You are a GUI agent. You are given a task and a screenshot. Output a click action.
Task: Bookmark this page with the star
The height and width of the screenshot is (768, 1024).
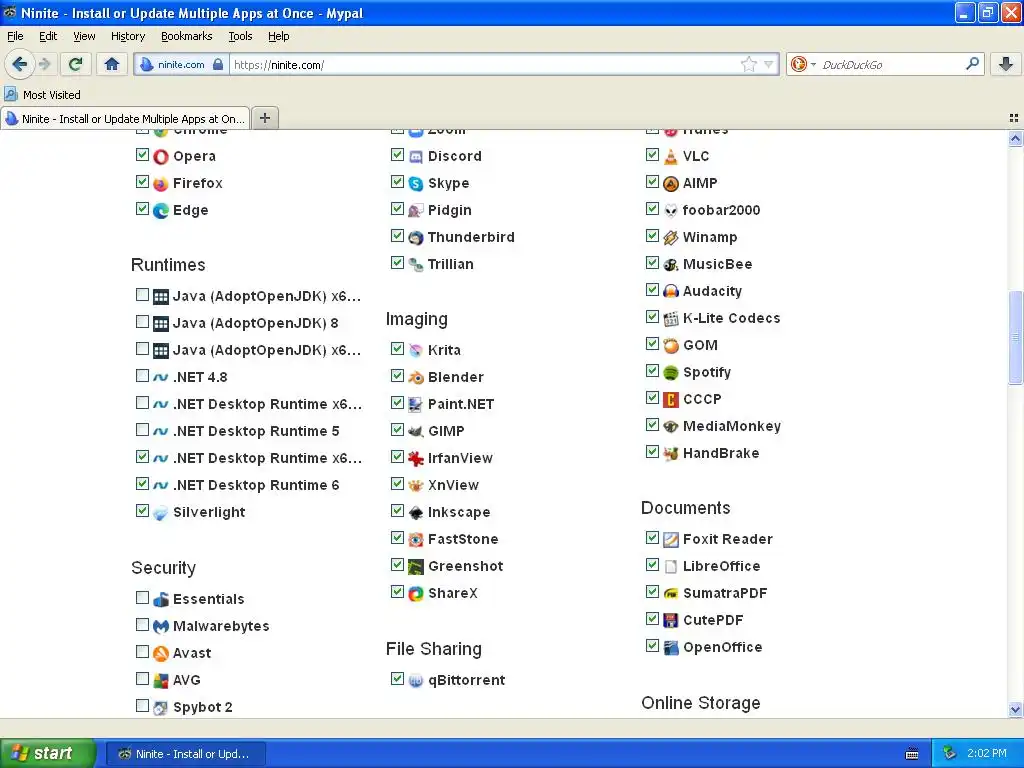click(748, 64)
